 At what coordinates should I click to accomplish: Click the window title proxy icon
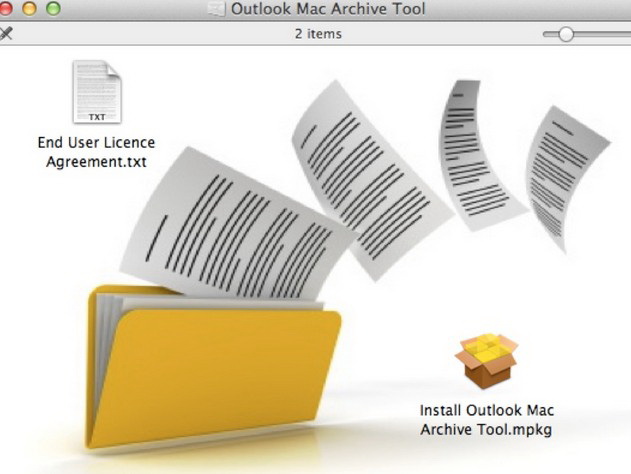(217, 8)
